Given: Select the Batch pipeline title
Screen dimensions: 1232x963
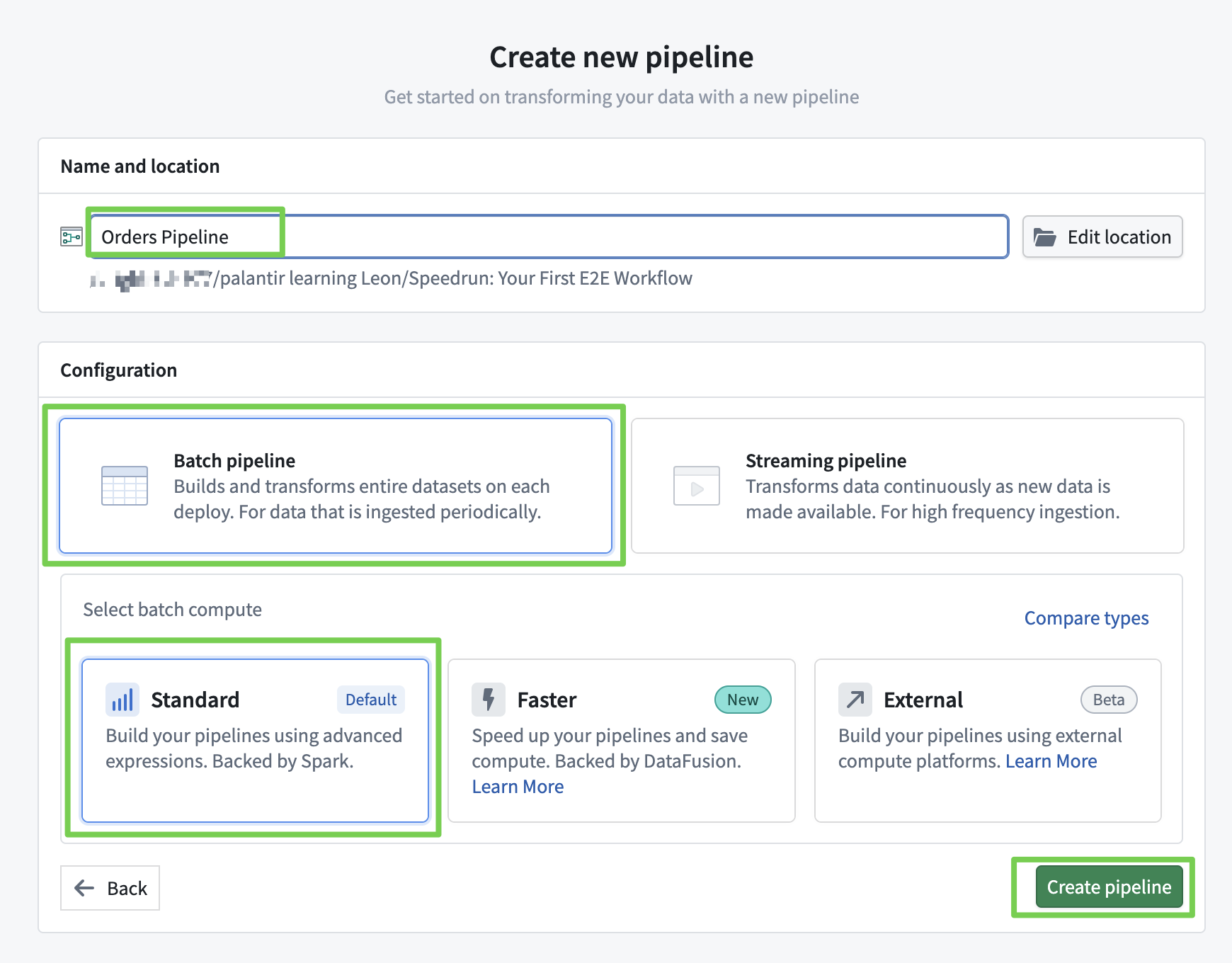Looking at the screenshot, I should (x=234, y=461).
